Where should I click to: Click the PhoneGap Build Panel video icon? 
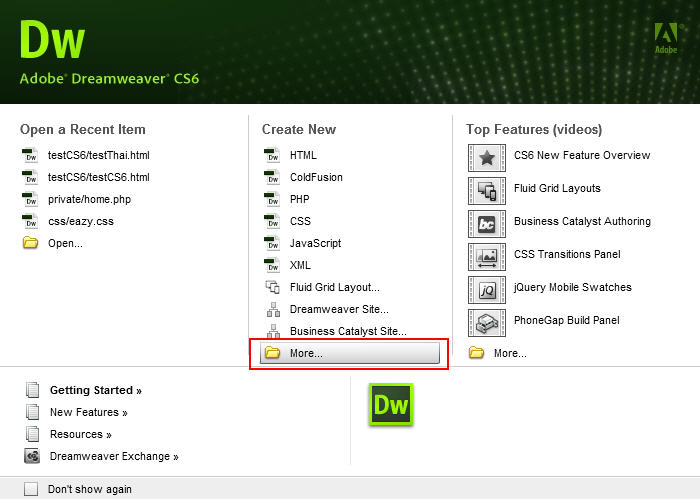[487, 323]
